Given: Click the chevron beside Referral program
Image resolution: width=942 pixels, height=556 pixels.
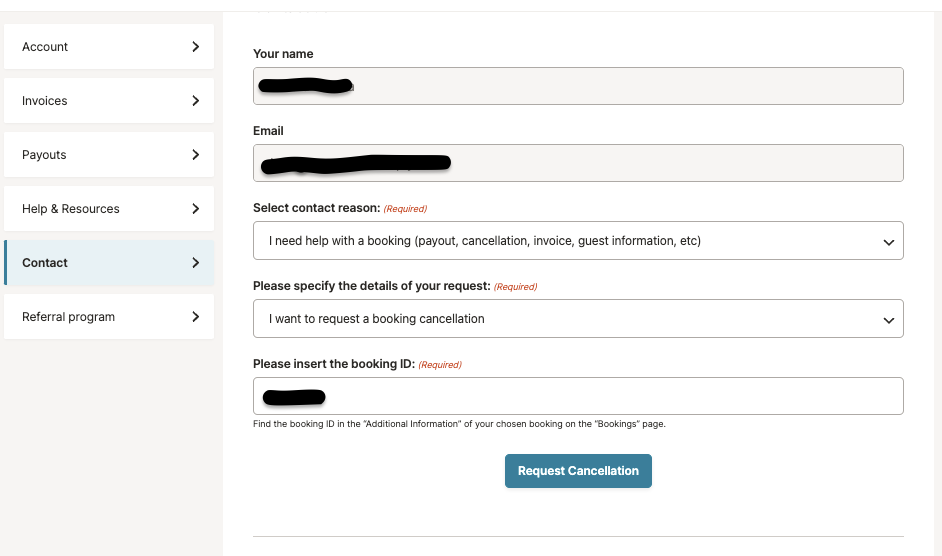Looking at the screenshot, I should coord(195,317).
